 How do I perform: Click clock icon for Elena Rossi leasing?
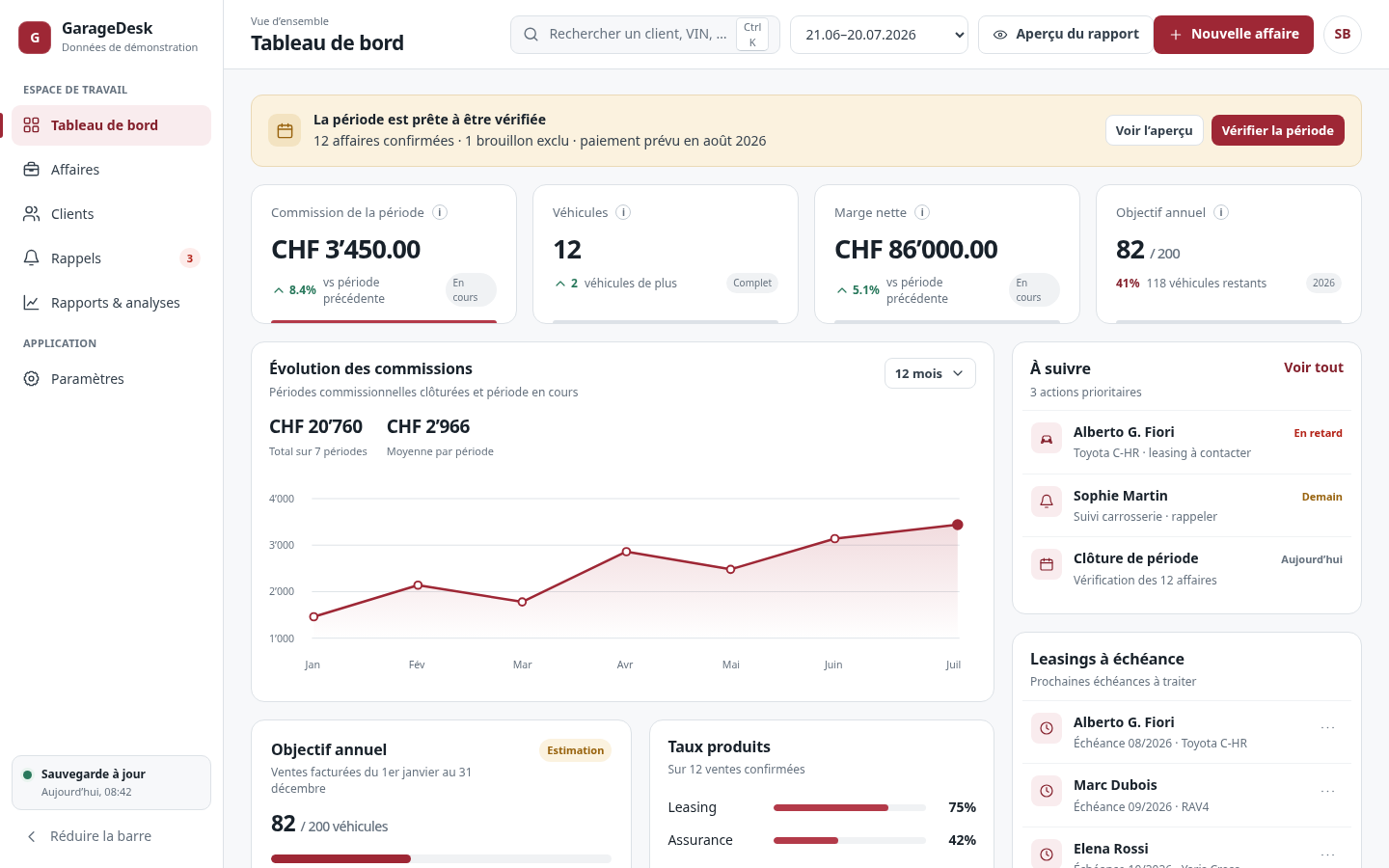(x=1047, y=854)
